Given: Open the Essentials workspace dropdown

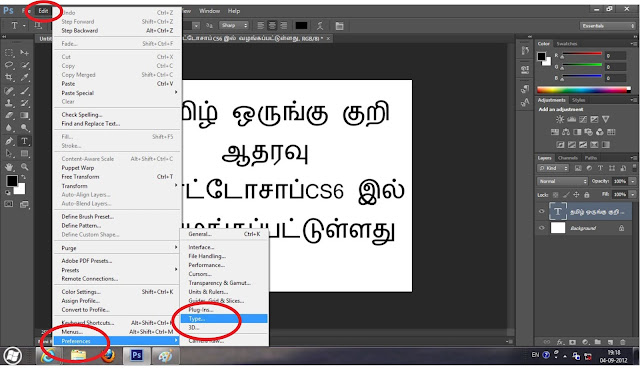Looking at the screenshot, I should (607, 26).
